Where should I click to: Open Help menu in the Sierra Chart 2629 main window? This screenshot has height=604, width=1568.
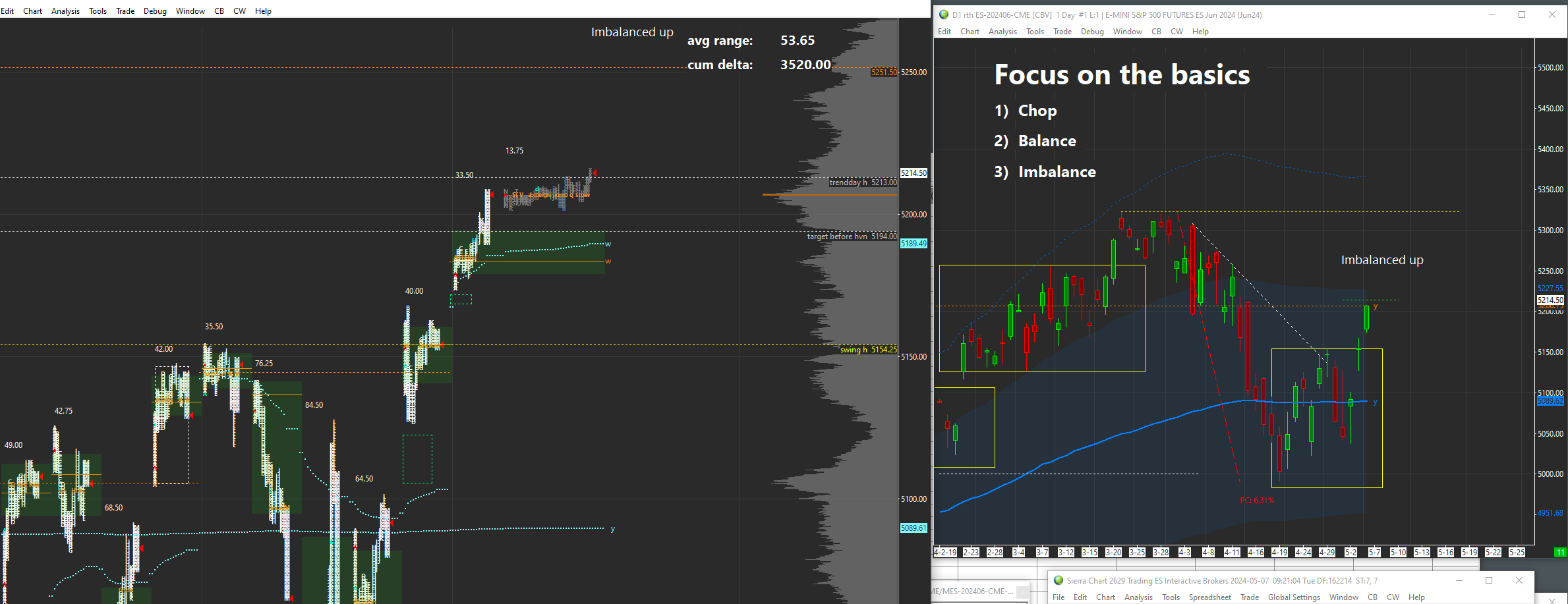[1416, 597]
